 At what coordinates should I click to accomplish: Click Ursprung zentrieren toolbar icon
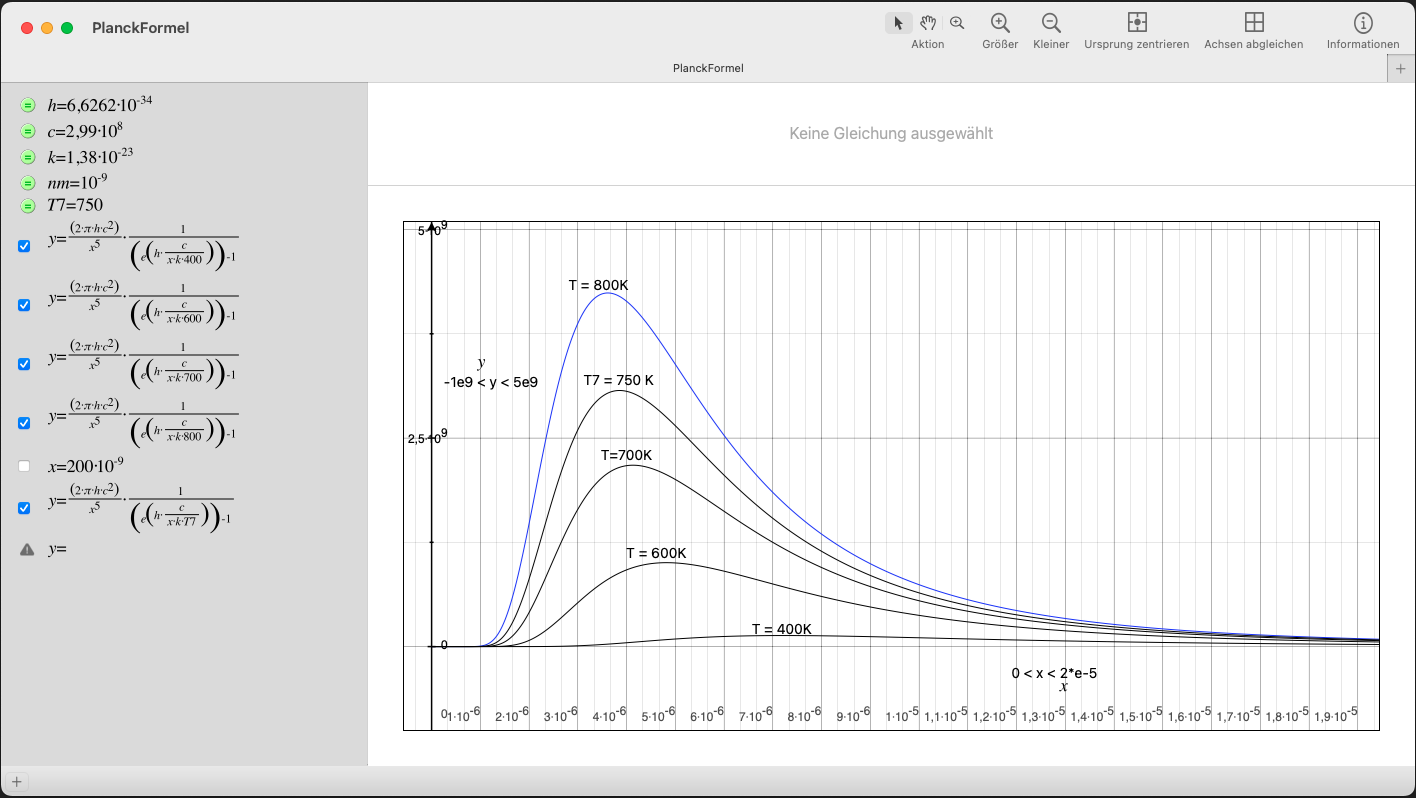pyautogui.click(x=1136, y=23)
